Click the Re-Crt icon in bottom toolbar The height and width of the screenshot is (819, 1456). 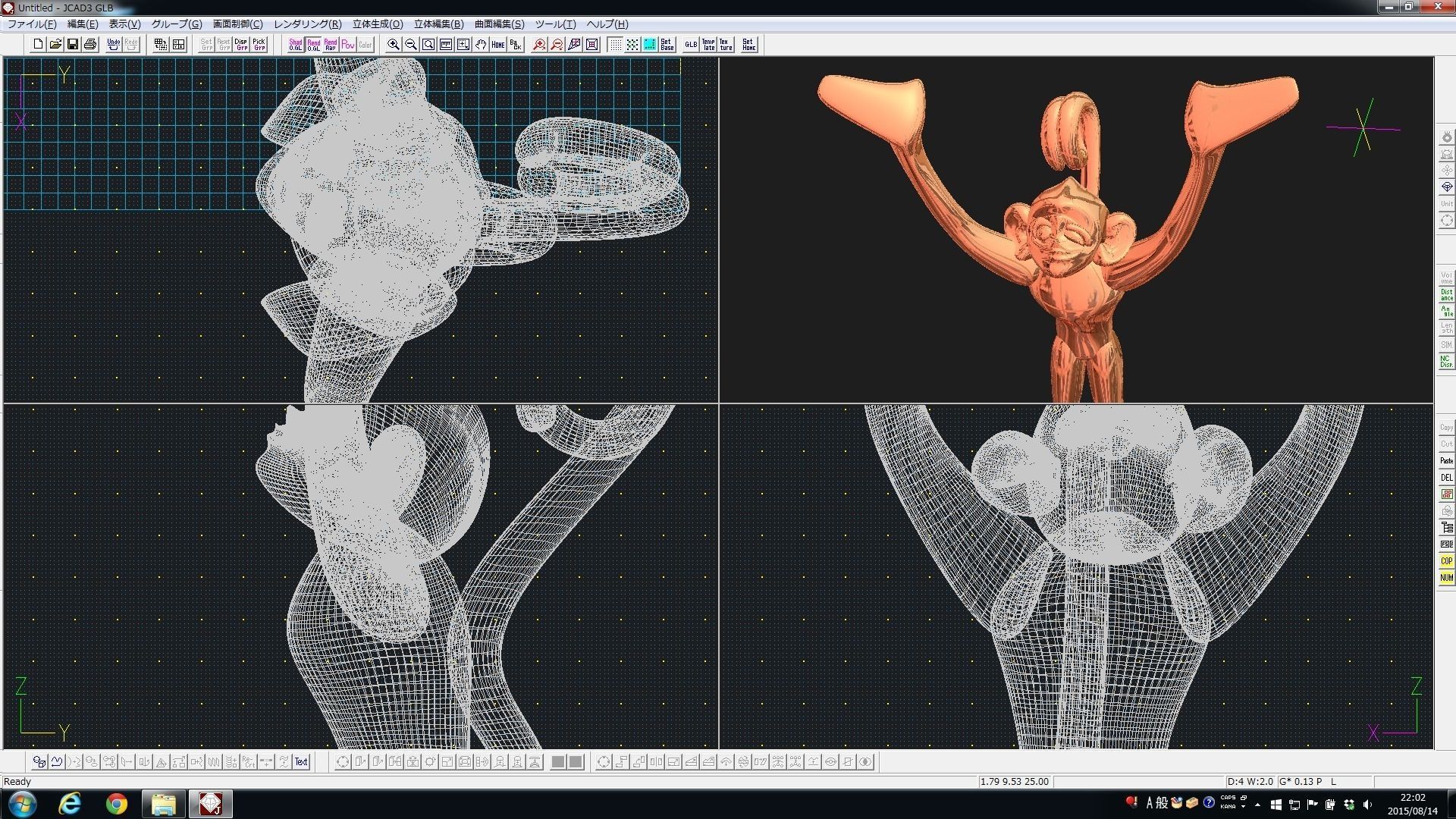(x=249, y=762)
